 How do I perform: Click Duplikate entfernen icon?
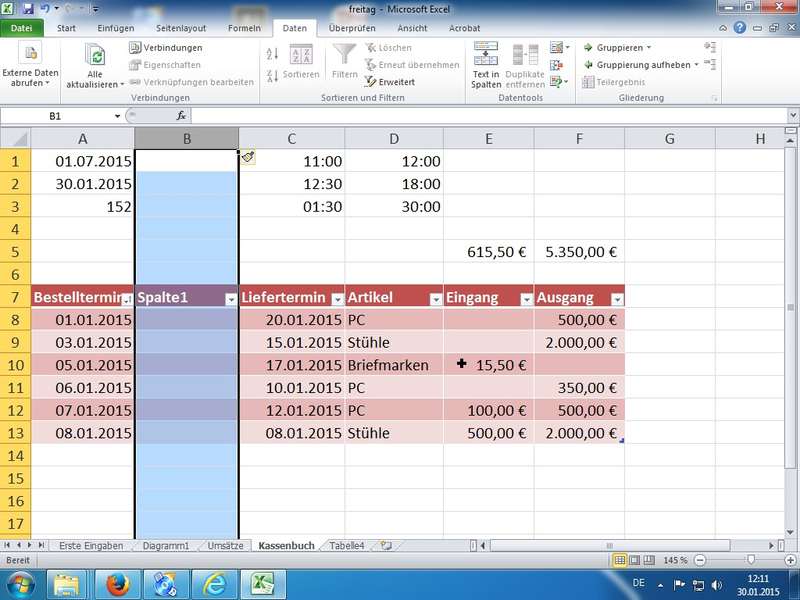pos(525,54)
